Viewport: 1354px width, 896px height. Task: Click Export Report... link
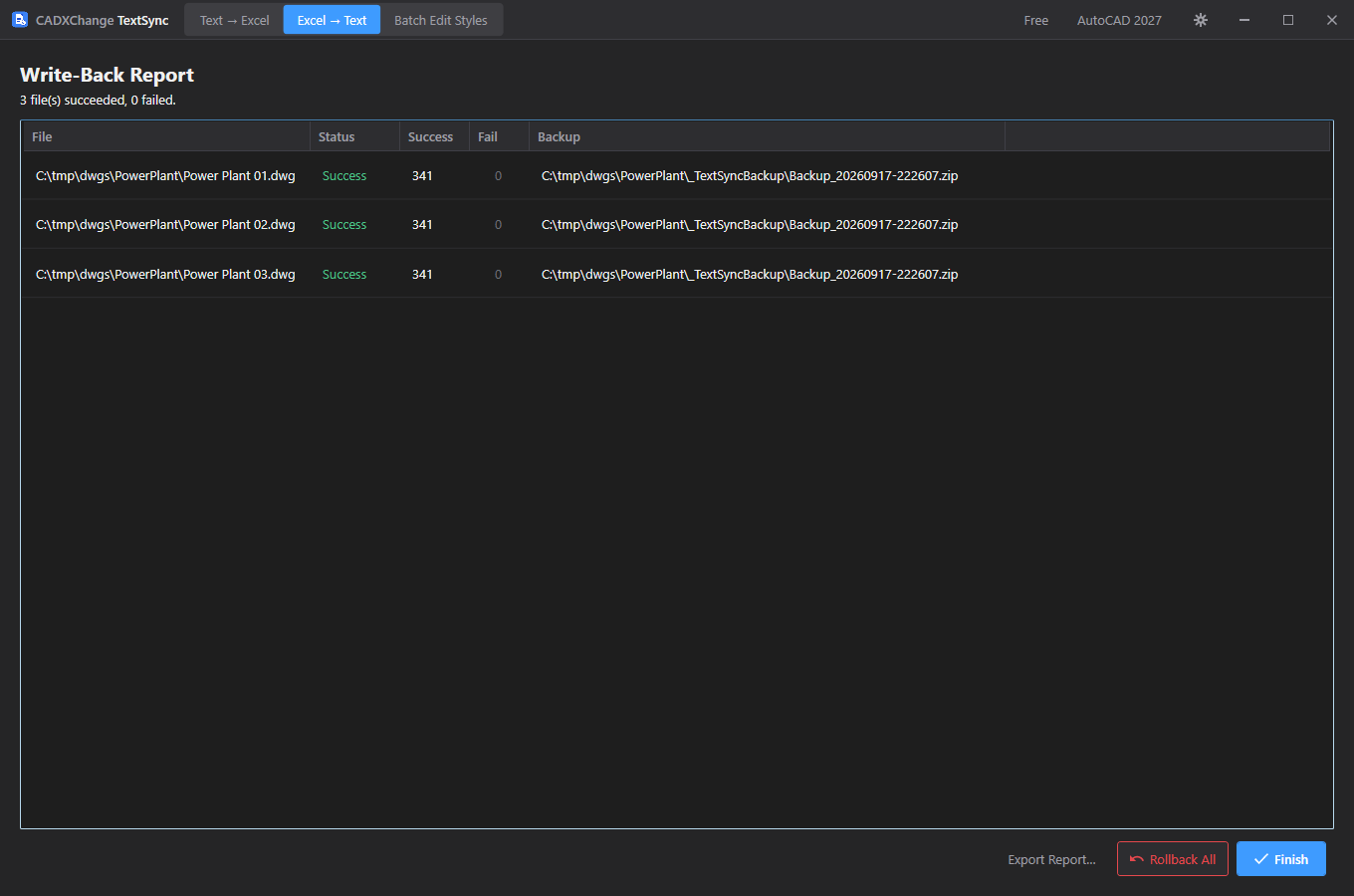[x=1051, y=859]
